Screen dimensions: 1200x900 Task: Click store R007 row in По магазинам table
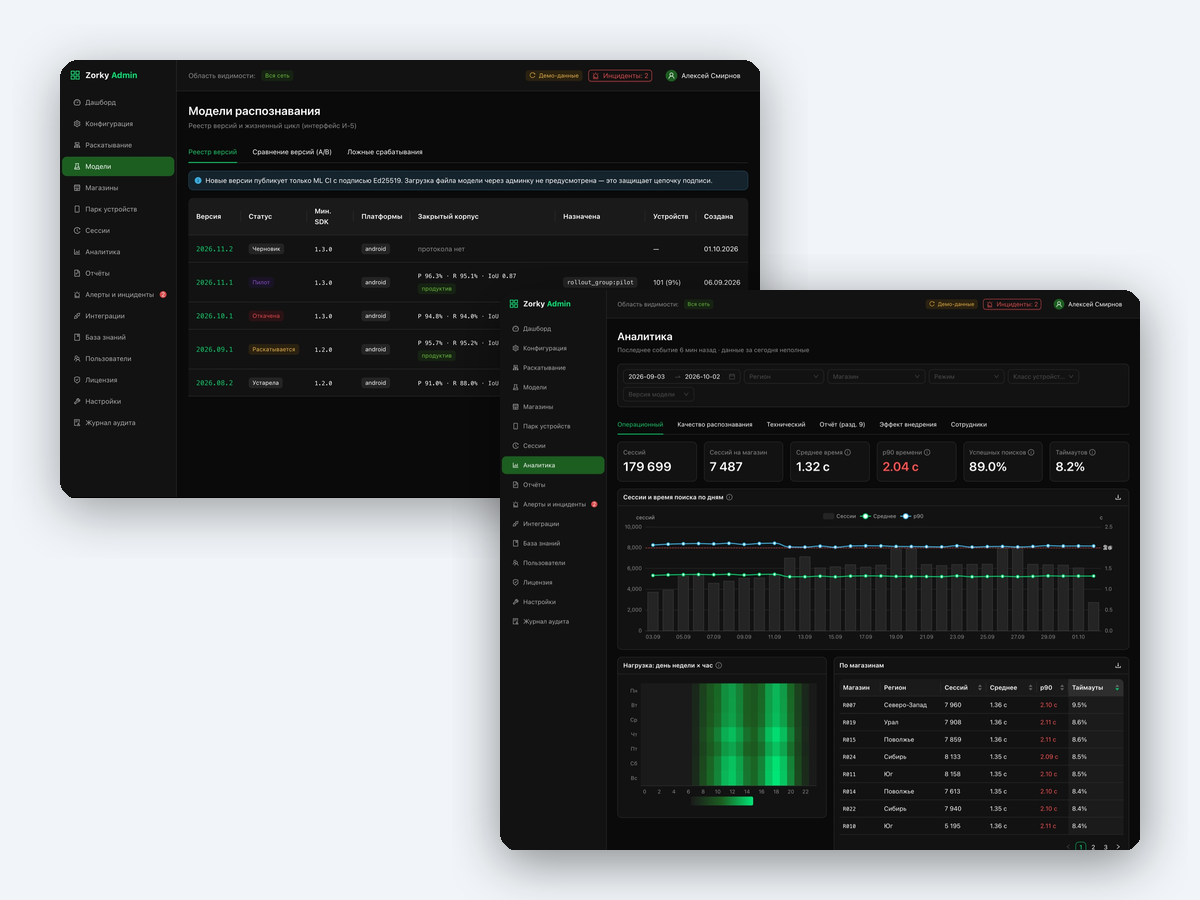pos(980,705)
